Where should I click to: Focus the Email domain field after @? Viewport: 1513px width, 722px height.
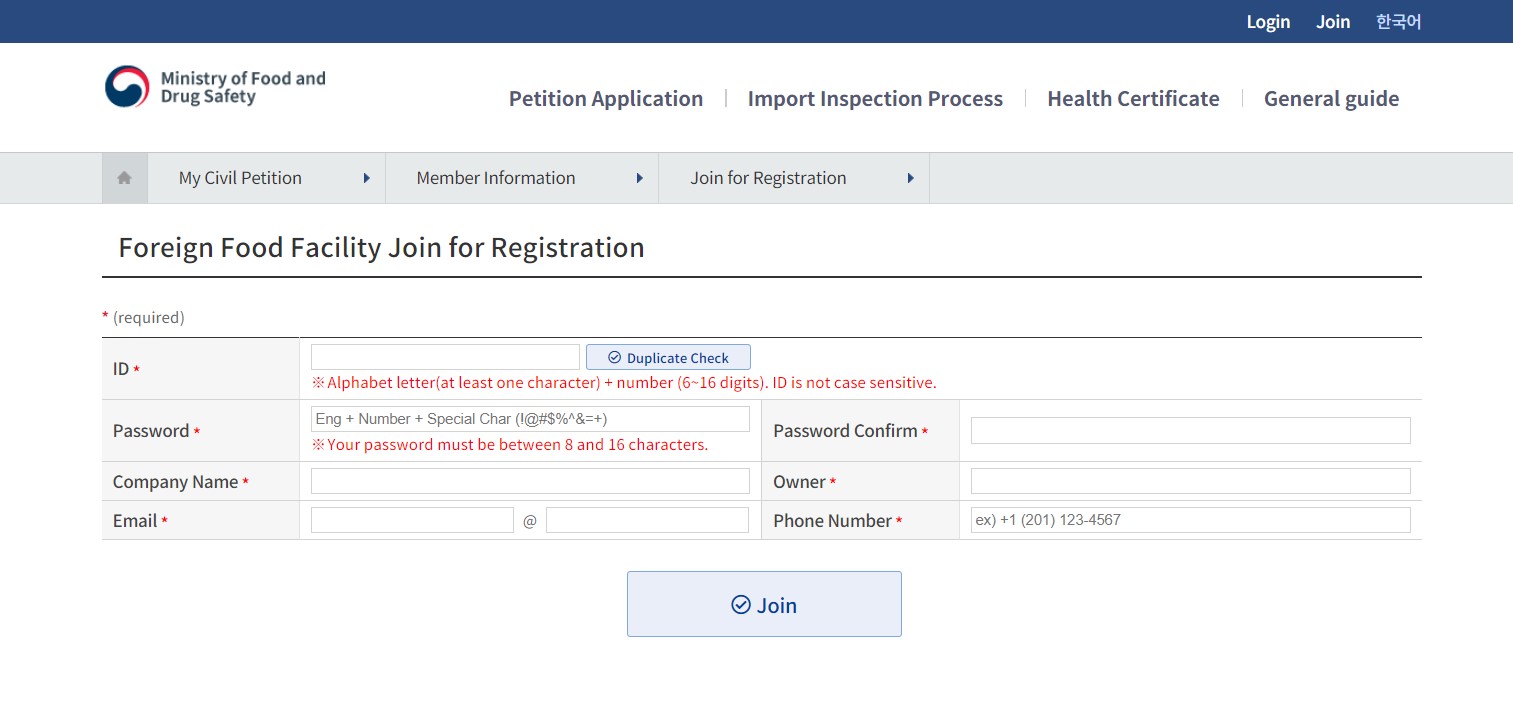[647, 520]
